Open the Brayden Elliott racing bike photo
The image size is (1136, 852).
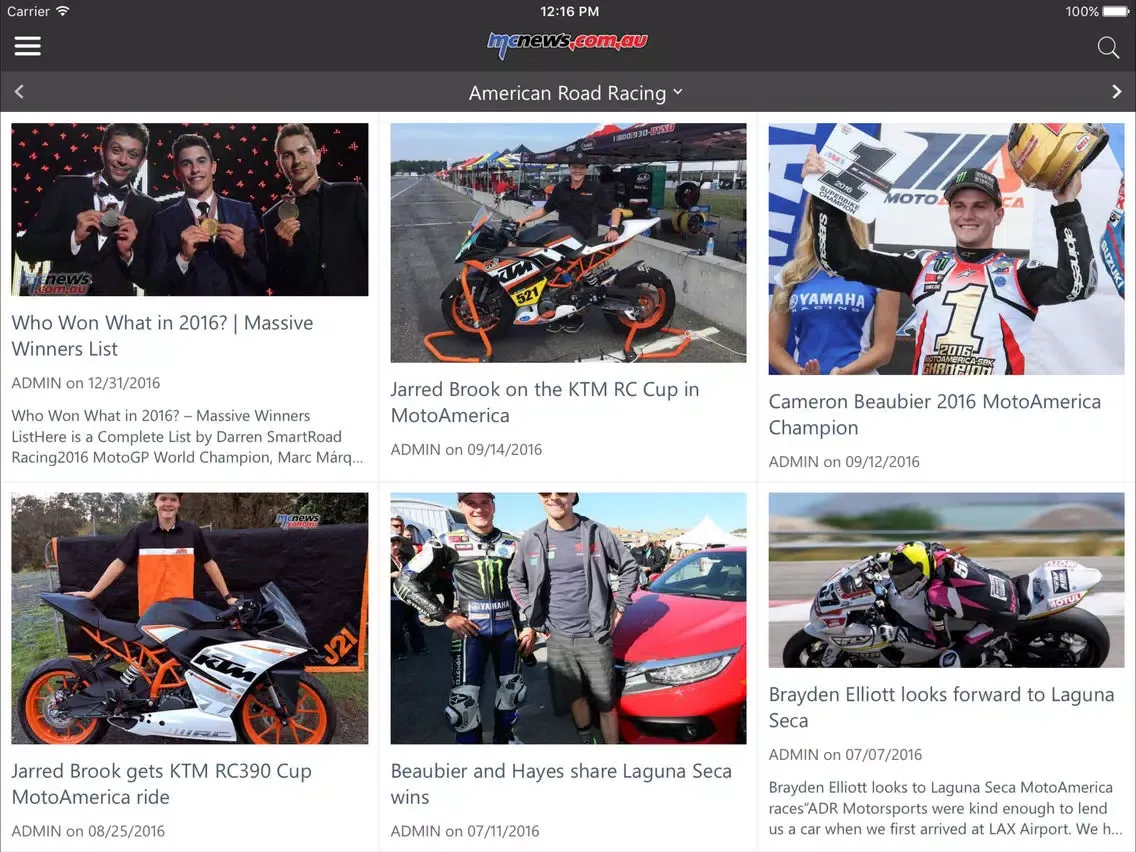click(x=946, y=580)
